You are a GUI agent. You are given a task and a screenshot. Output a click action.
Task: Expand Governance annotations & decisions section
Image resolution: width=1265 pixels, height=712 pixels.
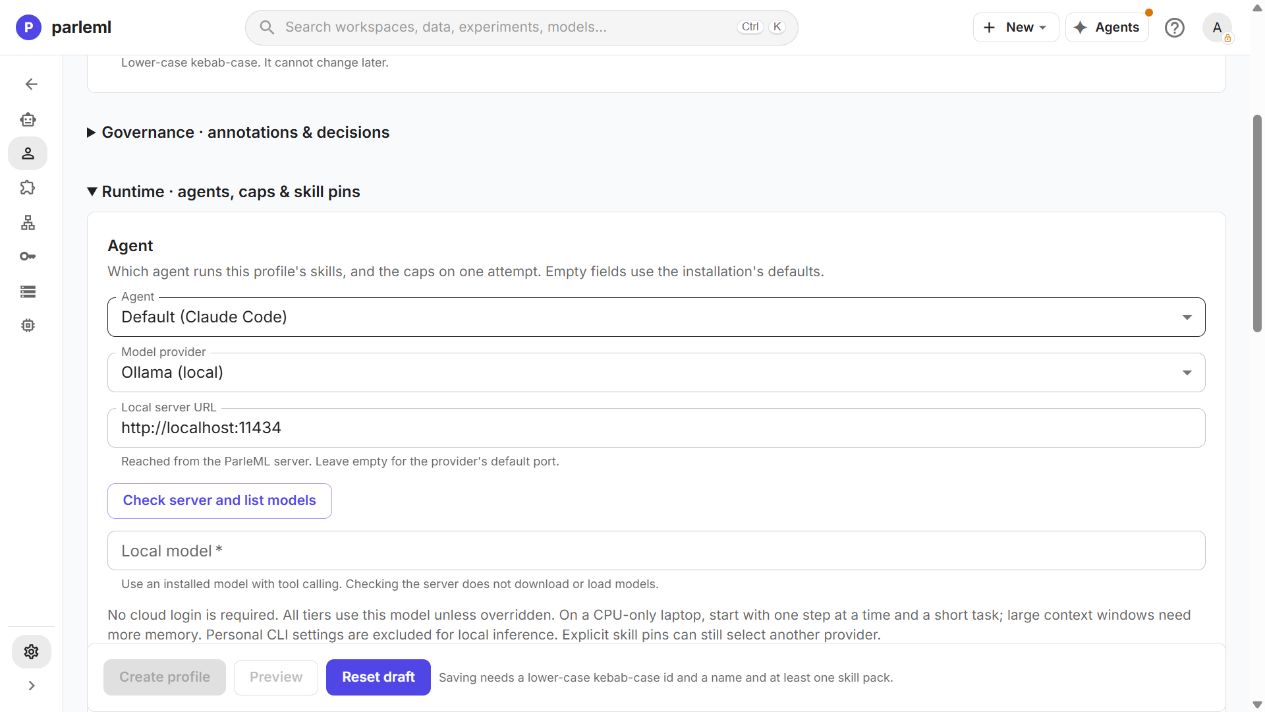click(x=238, y=132)
